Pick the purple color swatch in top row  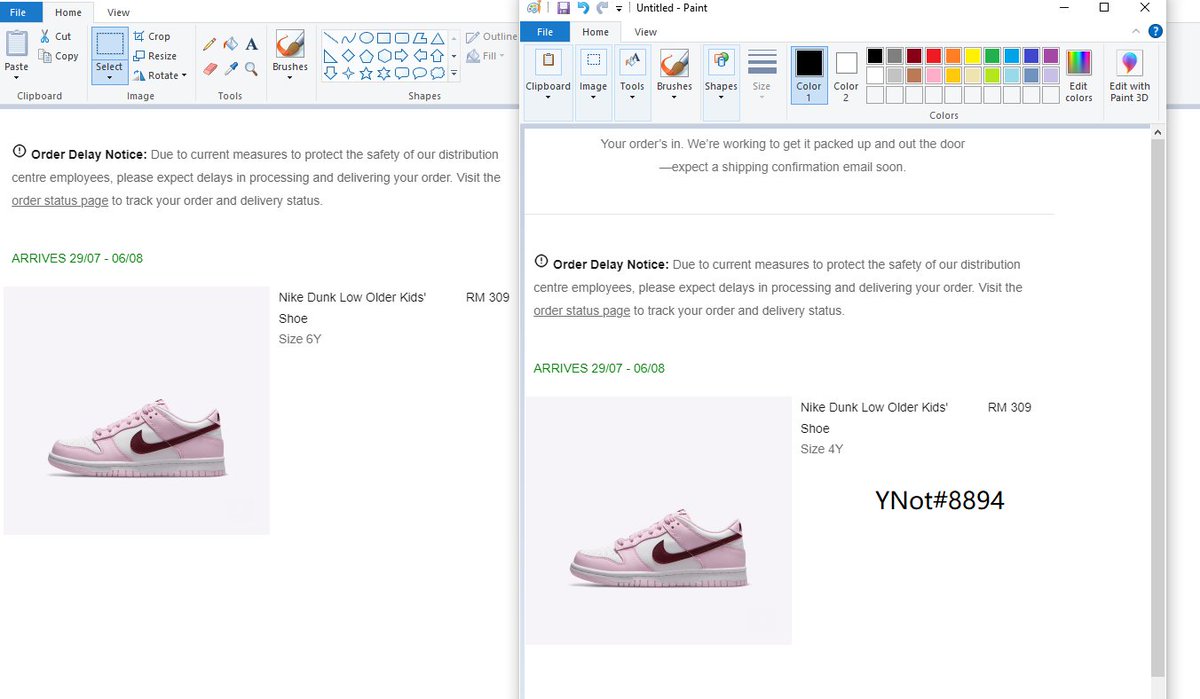coord(1051,56)
